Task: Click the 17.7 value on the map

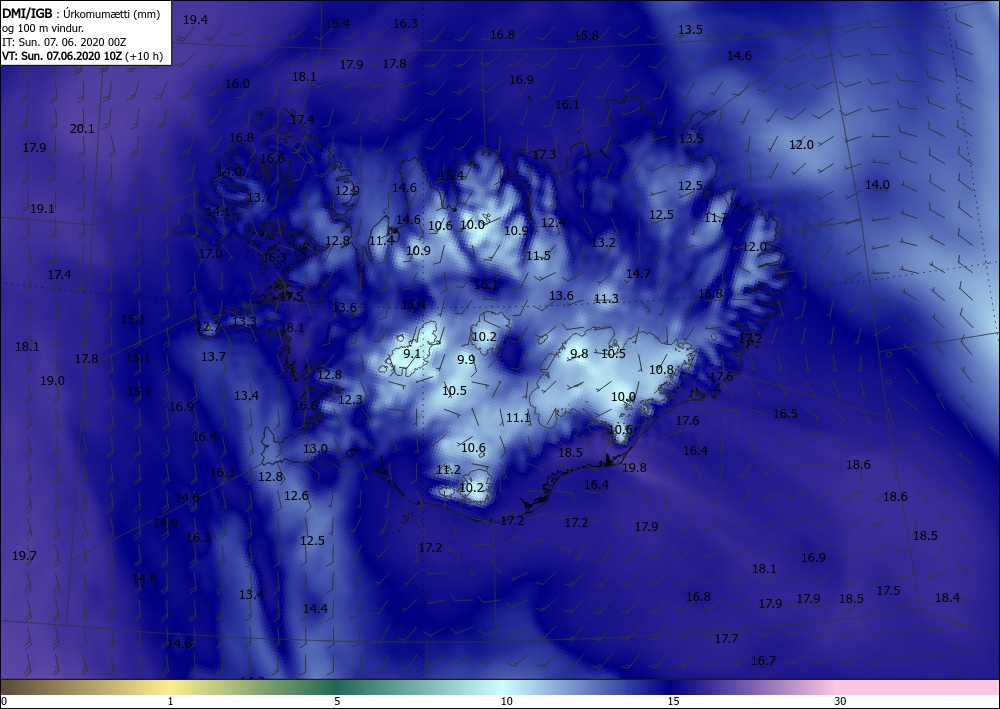Action: (x=726, y=639)
